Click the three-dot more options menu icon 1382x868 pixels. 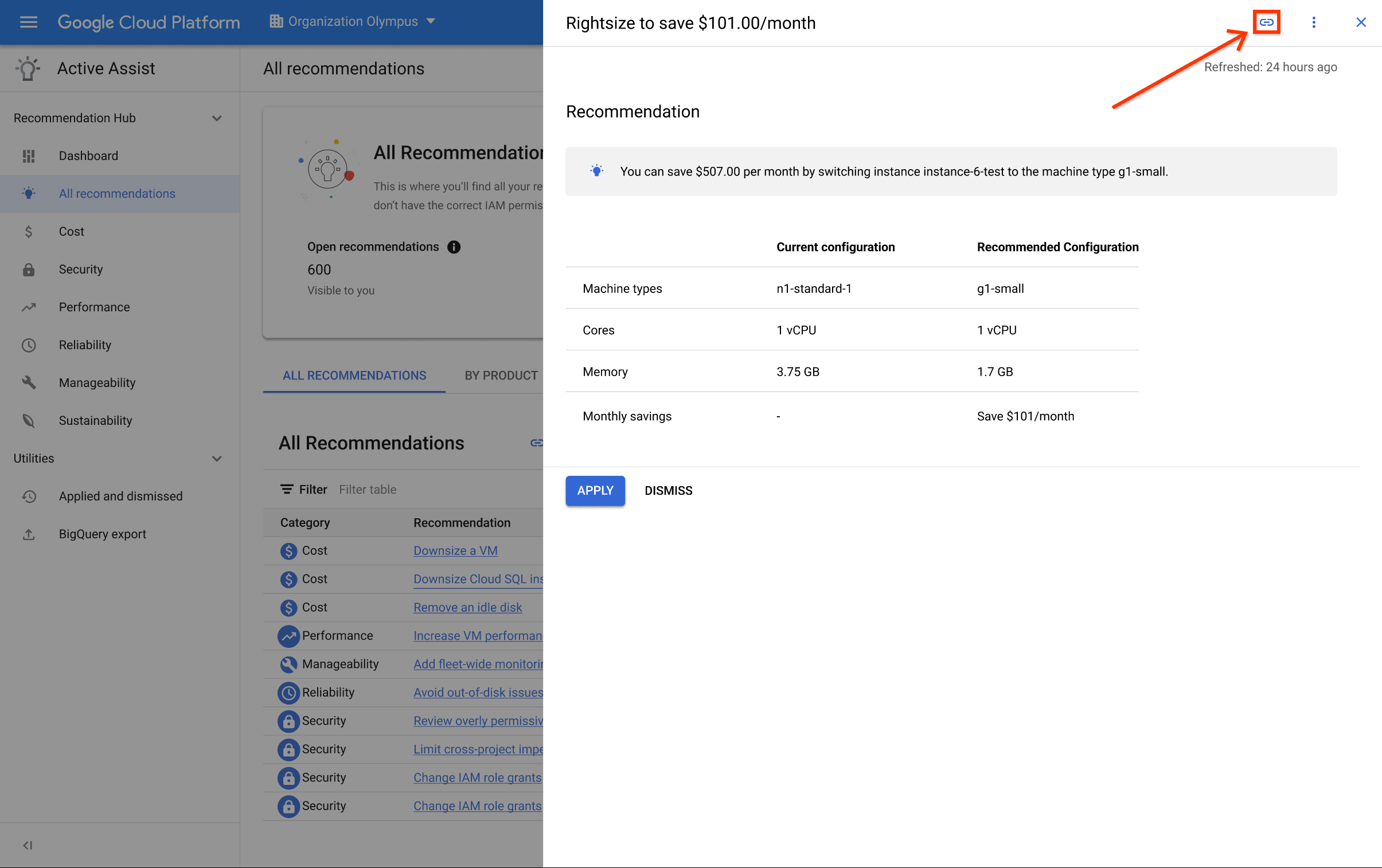1314,21
